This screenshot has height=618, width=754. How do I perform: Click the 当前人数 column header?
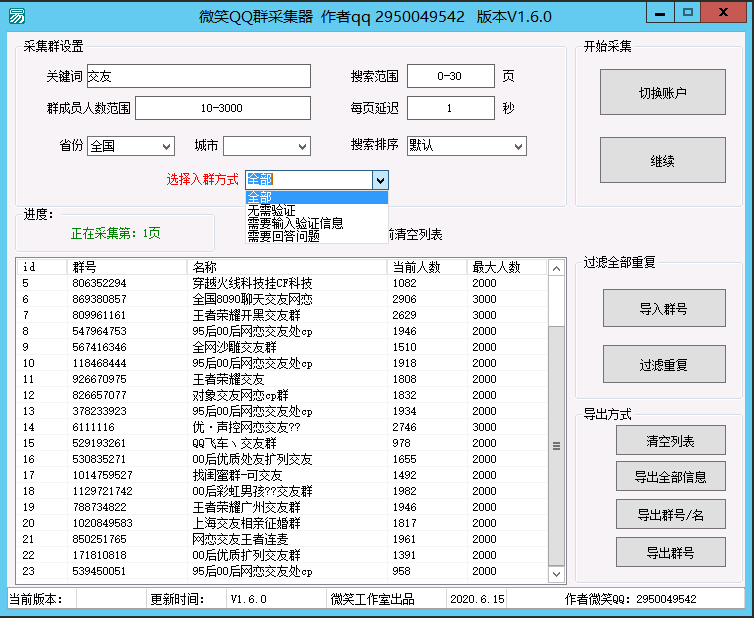click(427, 267)
